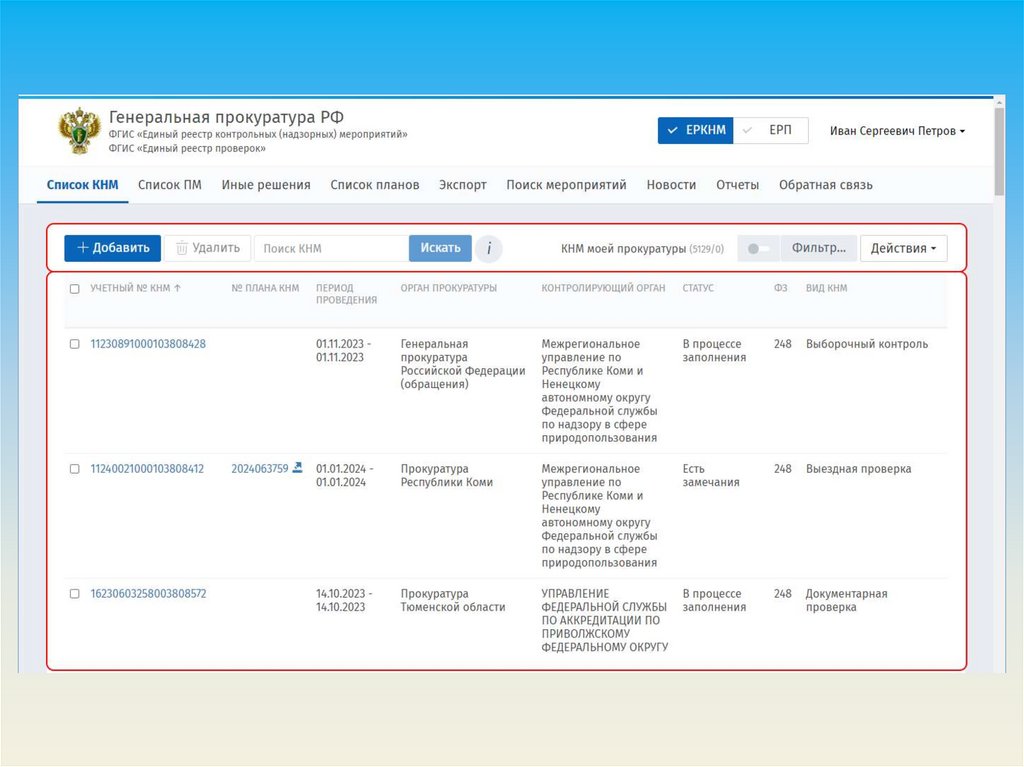
Task: Open КНМ record 16230603258003808572
Action: pyautogui.click(x=148, y=593)
